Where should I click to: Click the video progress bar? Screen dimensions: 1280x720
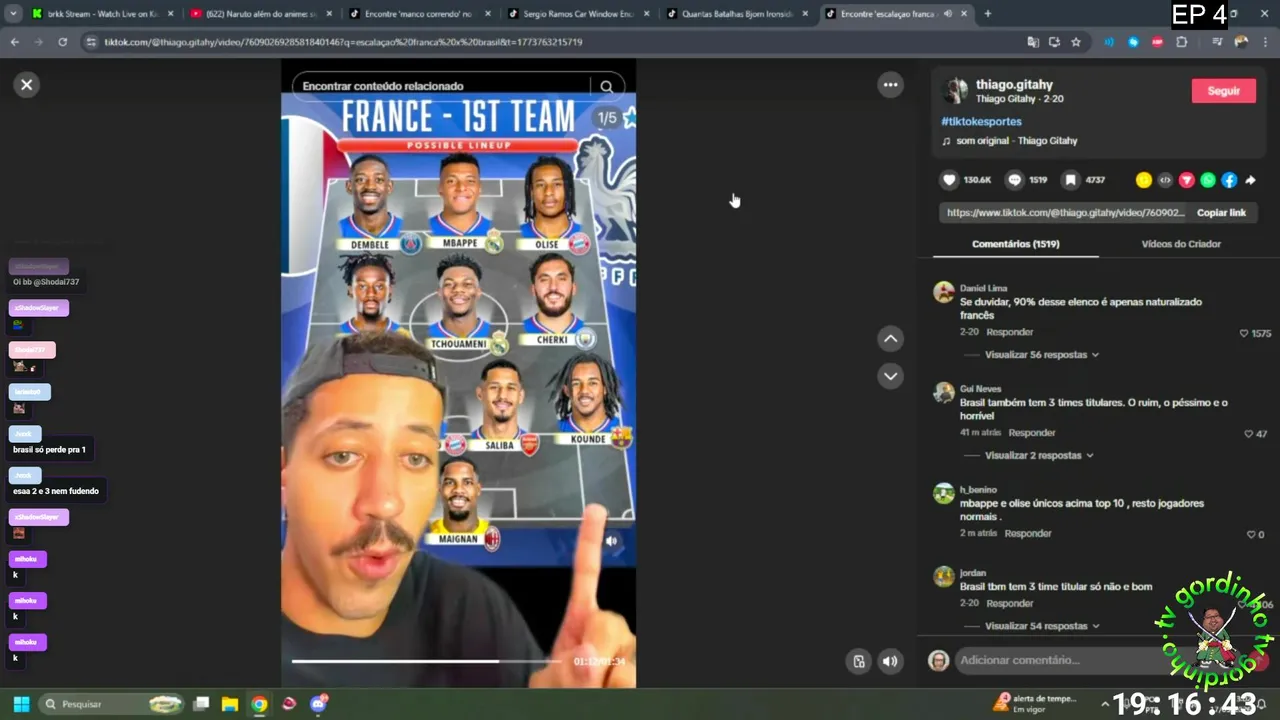coord(427,661)
